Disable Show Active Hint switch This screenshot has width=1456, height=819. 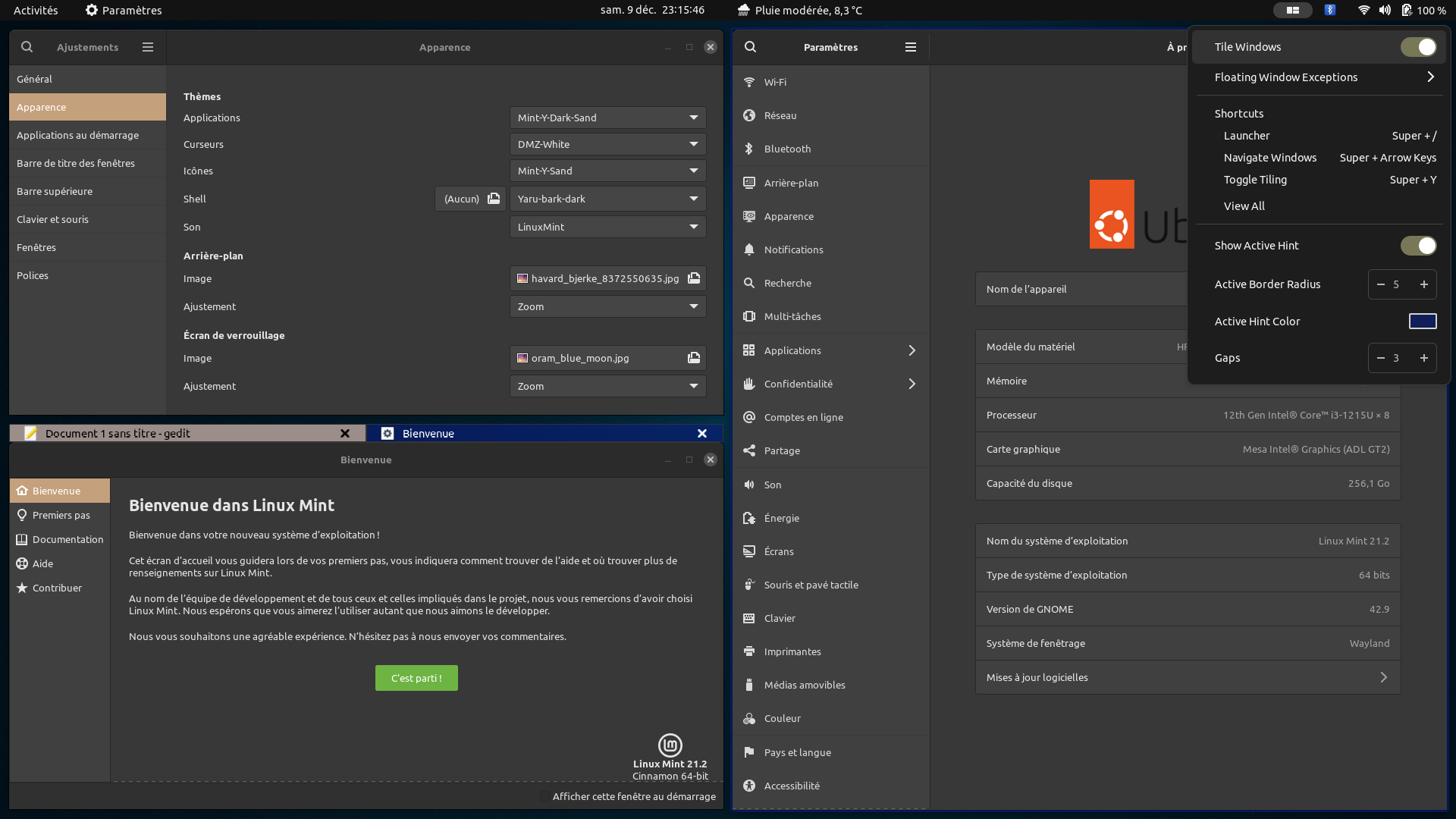(1418, 246)
